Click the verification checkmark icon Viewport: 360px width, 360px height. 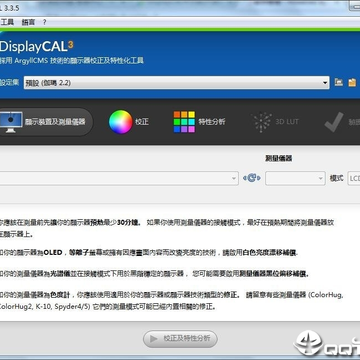[334, 122]
